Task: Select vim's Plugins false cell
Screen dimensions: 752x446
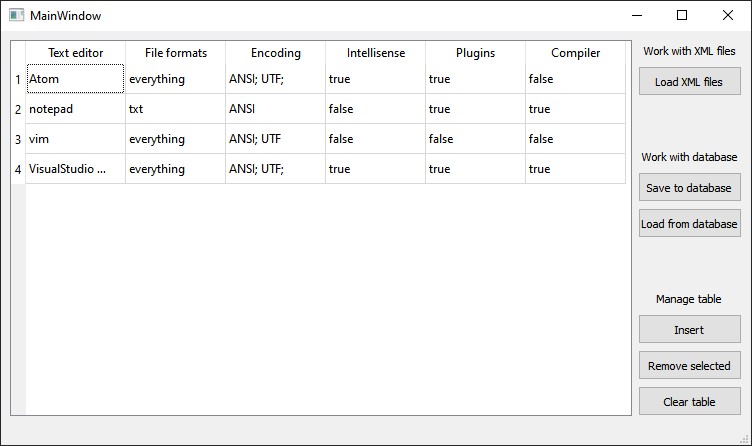Action: [x=475, y=139]
